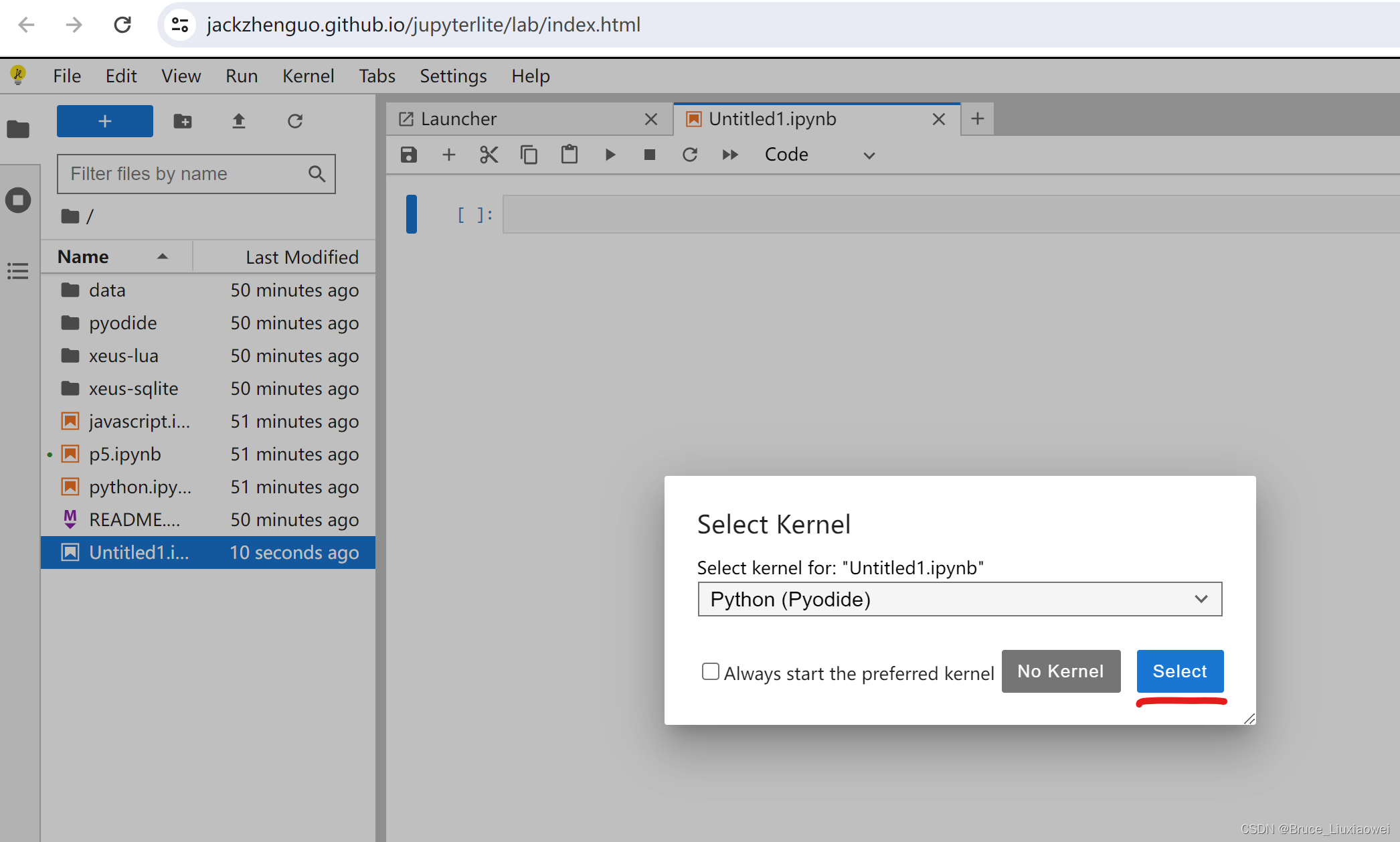Interrupt the kernel with stop icon

click(x=650, y=155)
